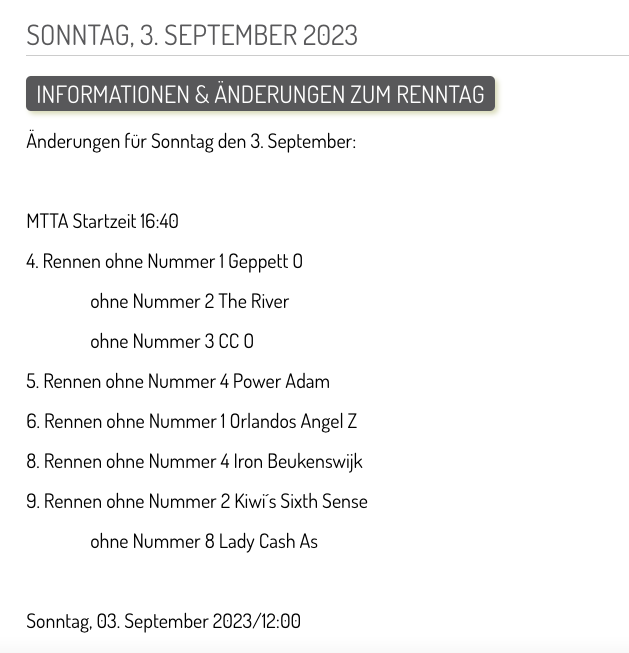Click the 6. Rennen Orlandos Angel Z line
Screen dimensions: 629x653
pyautogui.click(x=192, y=421)
